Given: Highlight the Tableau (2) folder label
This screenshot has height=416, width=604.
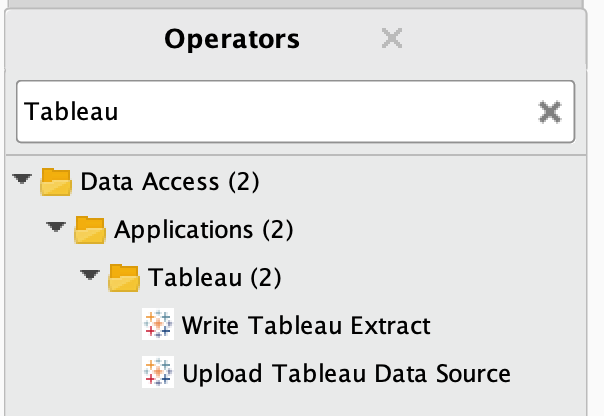Looking at the screenshot, I should pos(215,277).
